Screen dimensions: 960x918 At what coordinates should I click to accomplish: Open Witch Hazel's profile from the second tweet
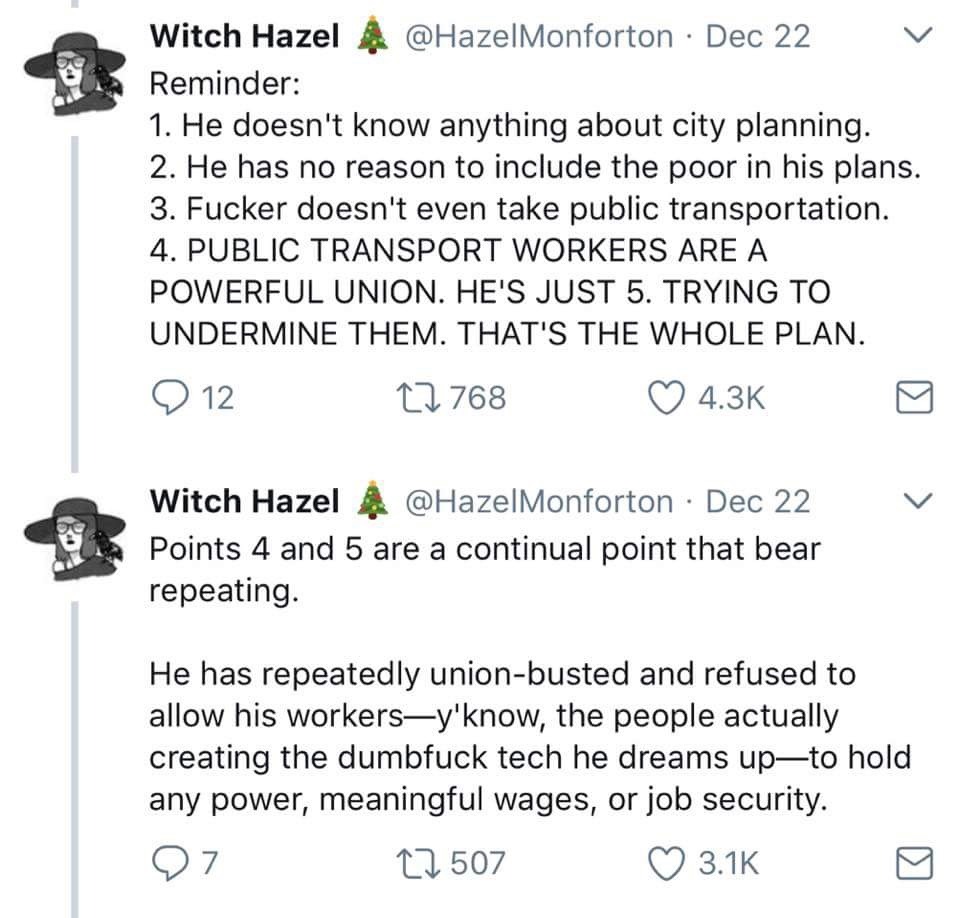(x=244, y=501)
